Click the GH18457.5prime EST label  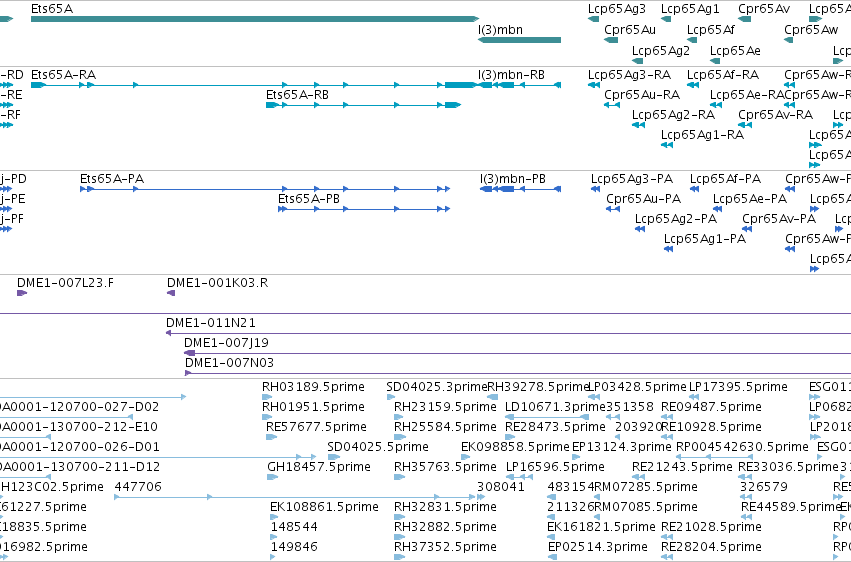pos(319,467)
